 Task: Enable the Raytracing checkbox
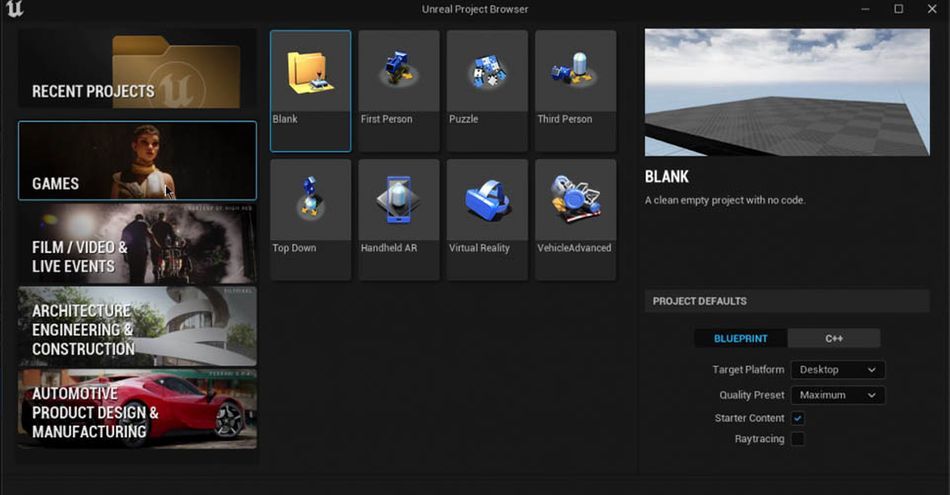coord(798,439)
